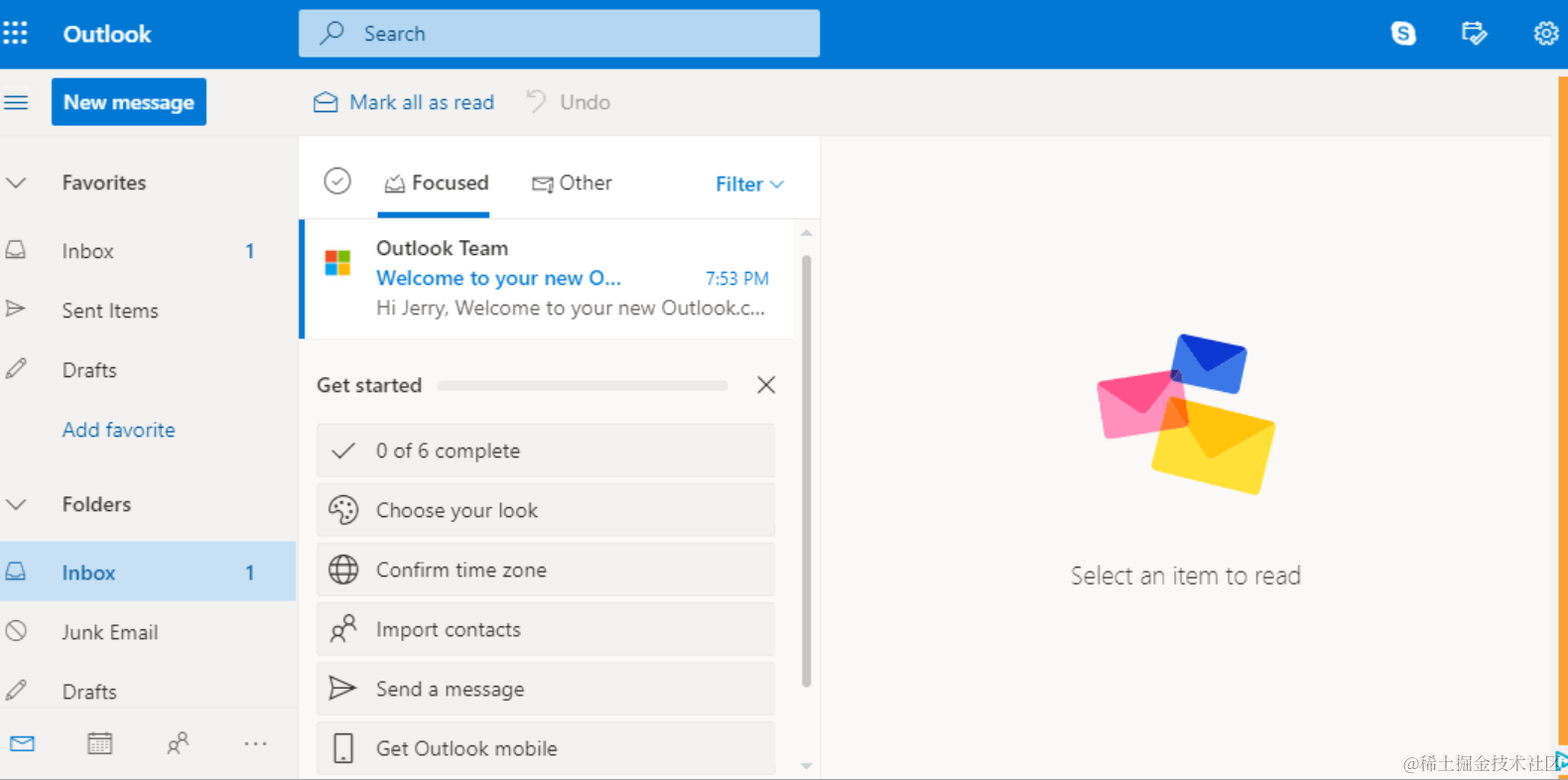Switch to the Other tab
1568x780 pixels.
(x=572, y=183)
